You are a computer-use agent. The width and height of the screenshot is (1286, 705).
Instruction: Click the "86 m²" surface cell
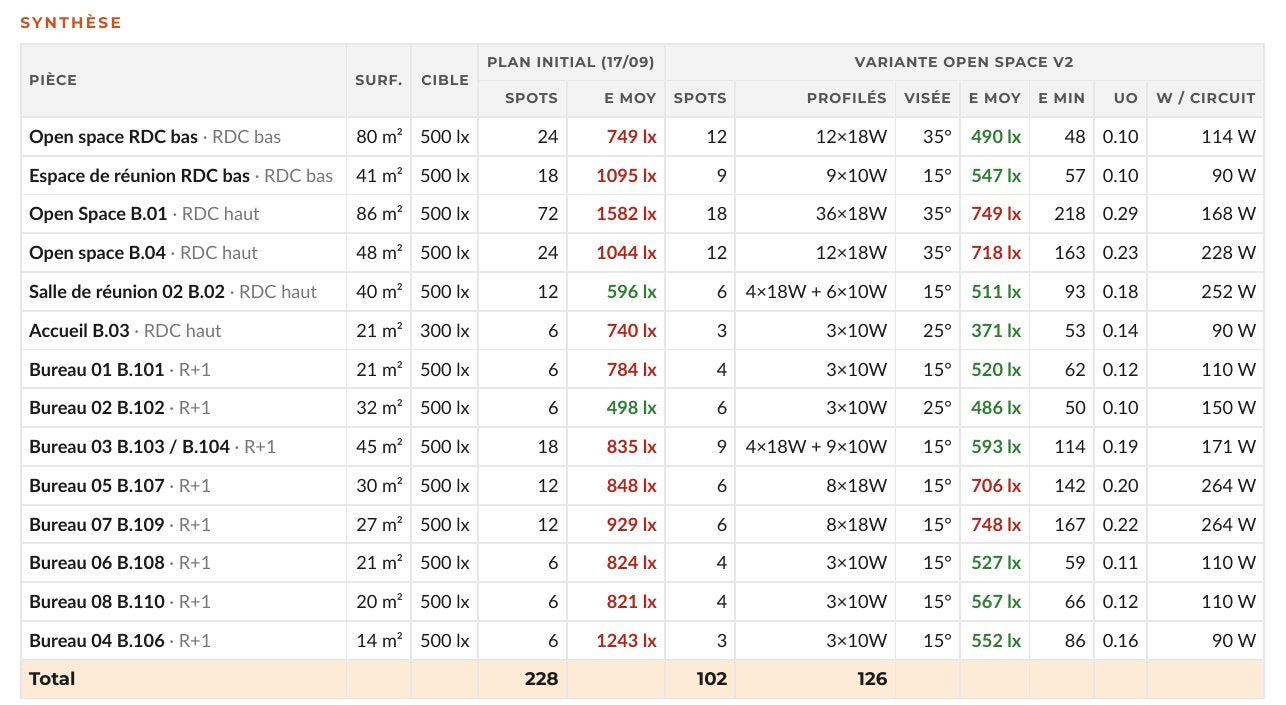pos(379,214)
